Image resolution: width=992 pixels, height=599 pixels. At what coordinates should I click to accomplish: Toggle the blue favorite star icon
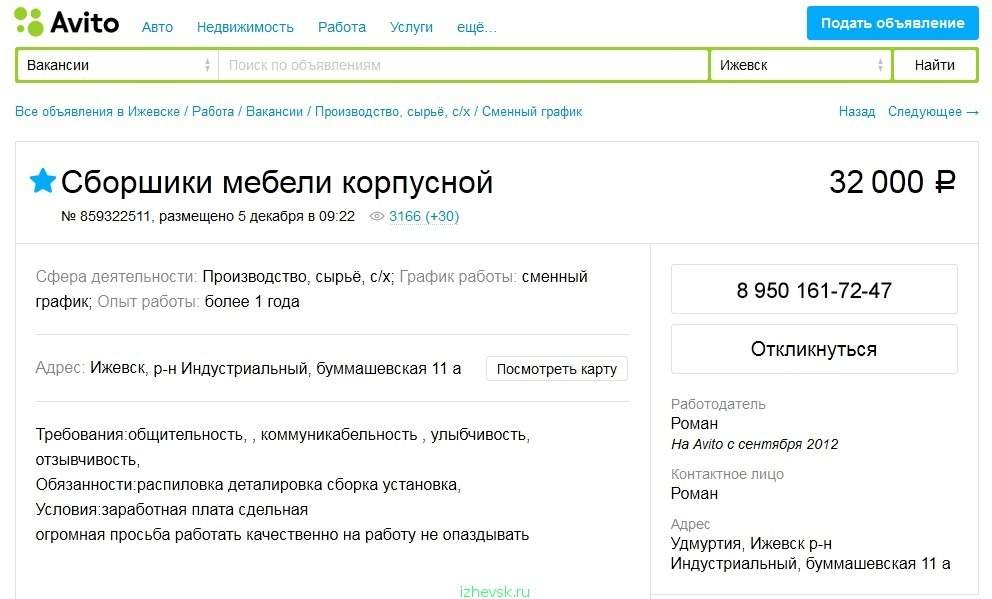click(43, 181)
